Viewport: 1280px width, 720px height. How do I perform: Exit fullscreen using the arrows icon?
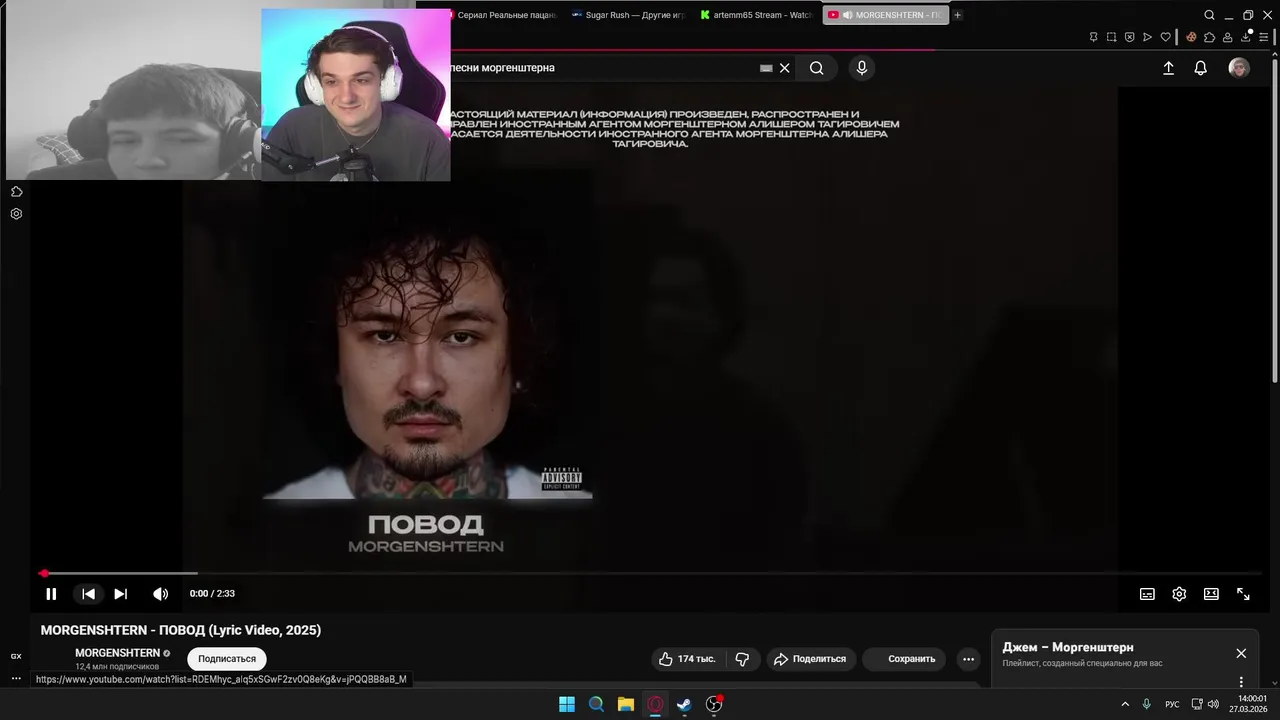[1243, 594]
